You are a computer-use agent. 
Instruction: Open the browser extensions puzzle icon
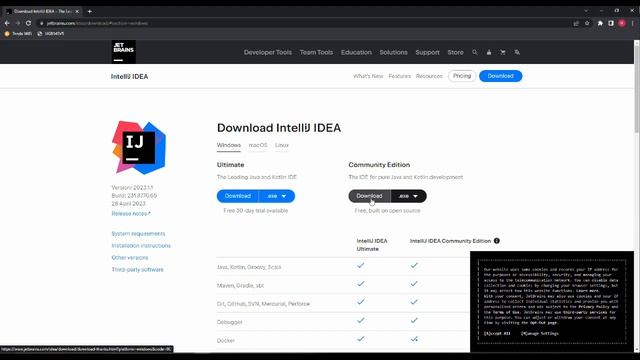[600, 23]
